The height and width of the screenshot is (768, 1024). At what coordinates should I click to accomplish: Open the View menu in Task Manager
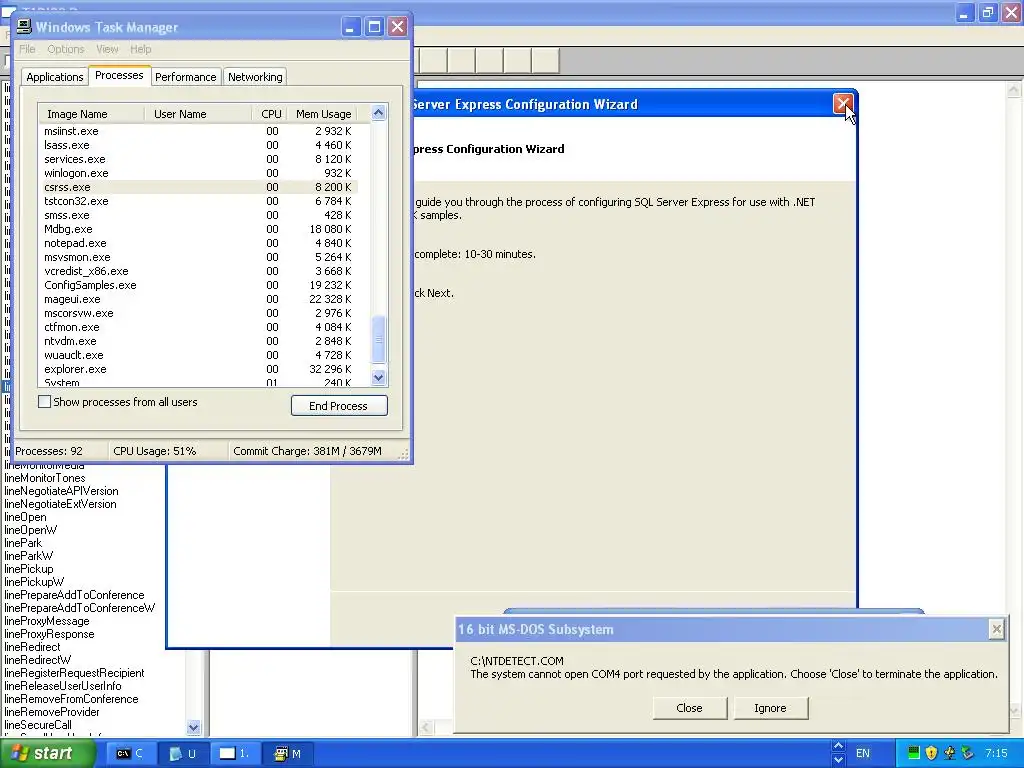pos(107,49)
